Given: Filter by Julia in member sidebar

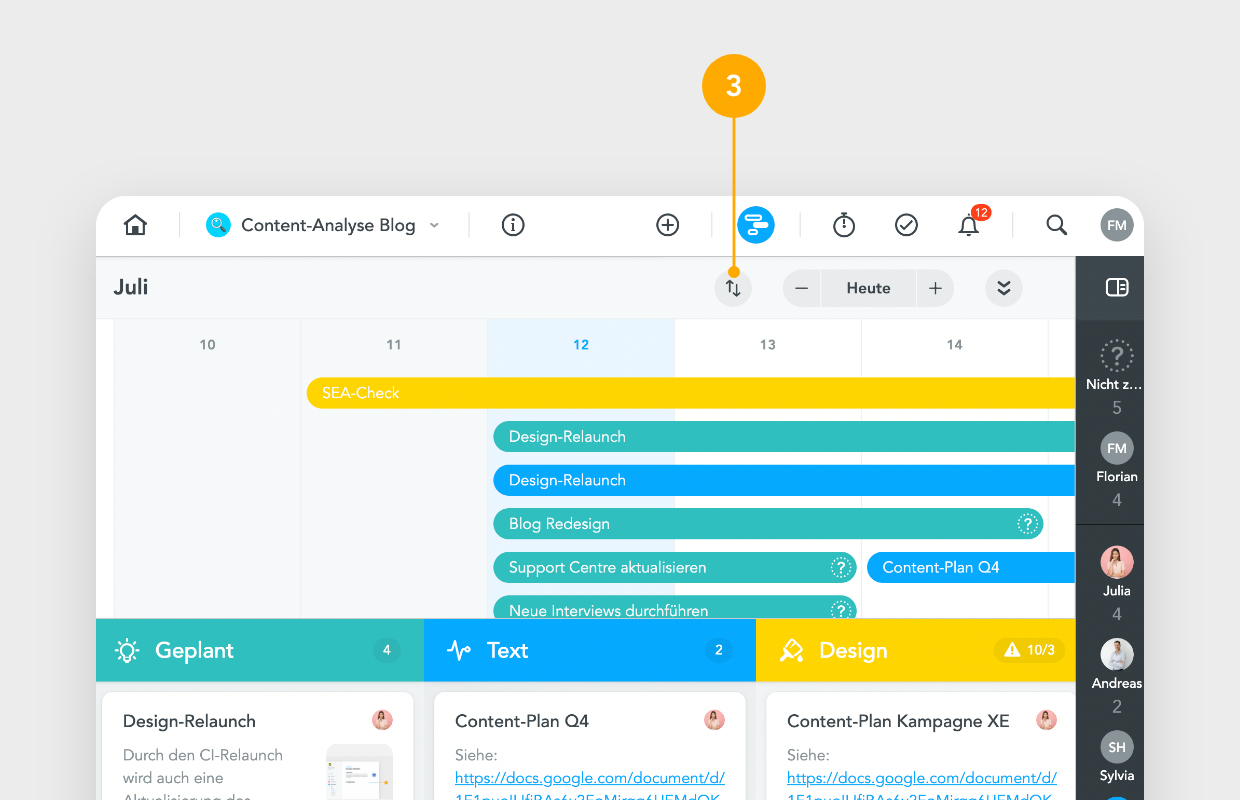Looking at the screenshot, I should coord(1117,573).
